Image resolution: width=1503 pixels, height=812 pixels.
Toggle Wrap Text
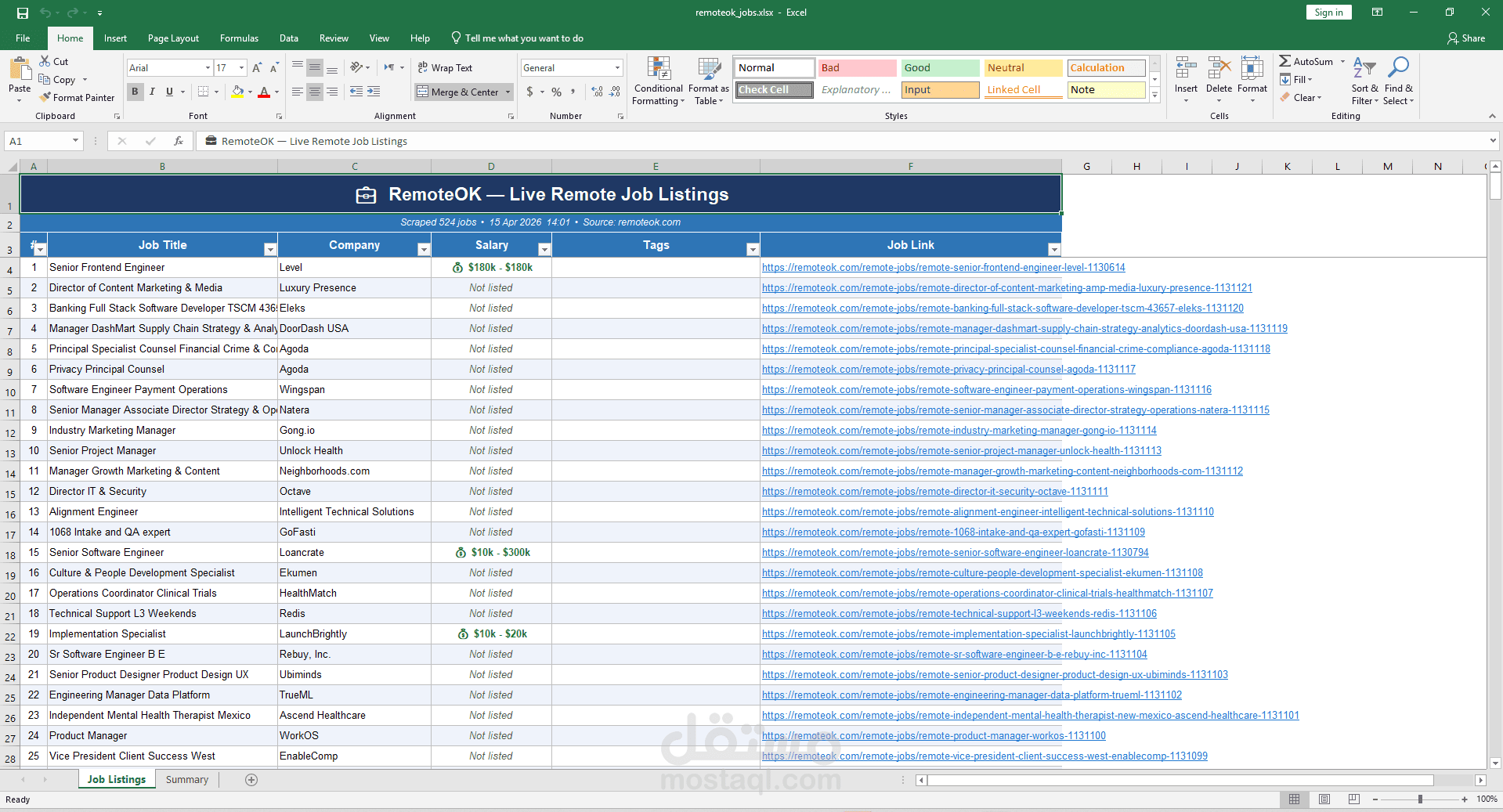tap(445, 68)
